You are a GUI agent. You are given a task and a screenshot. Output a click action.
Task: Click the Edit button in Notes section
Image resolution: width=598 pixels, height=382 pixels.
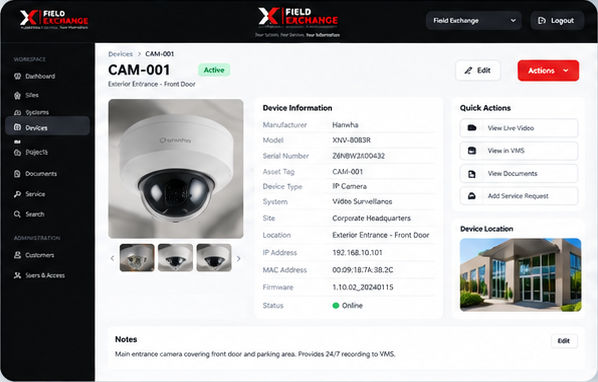(x=564, y=341)
